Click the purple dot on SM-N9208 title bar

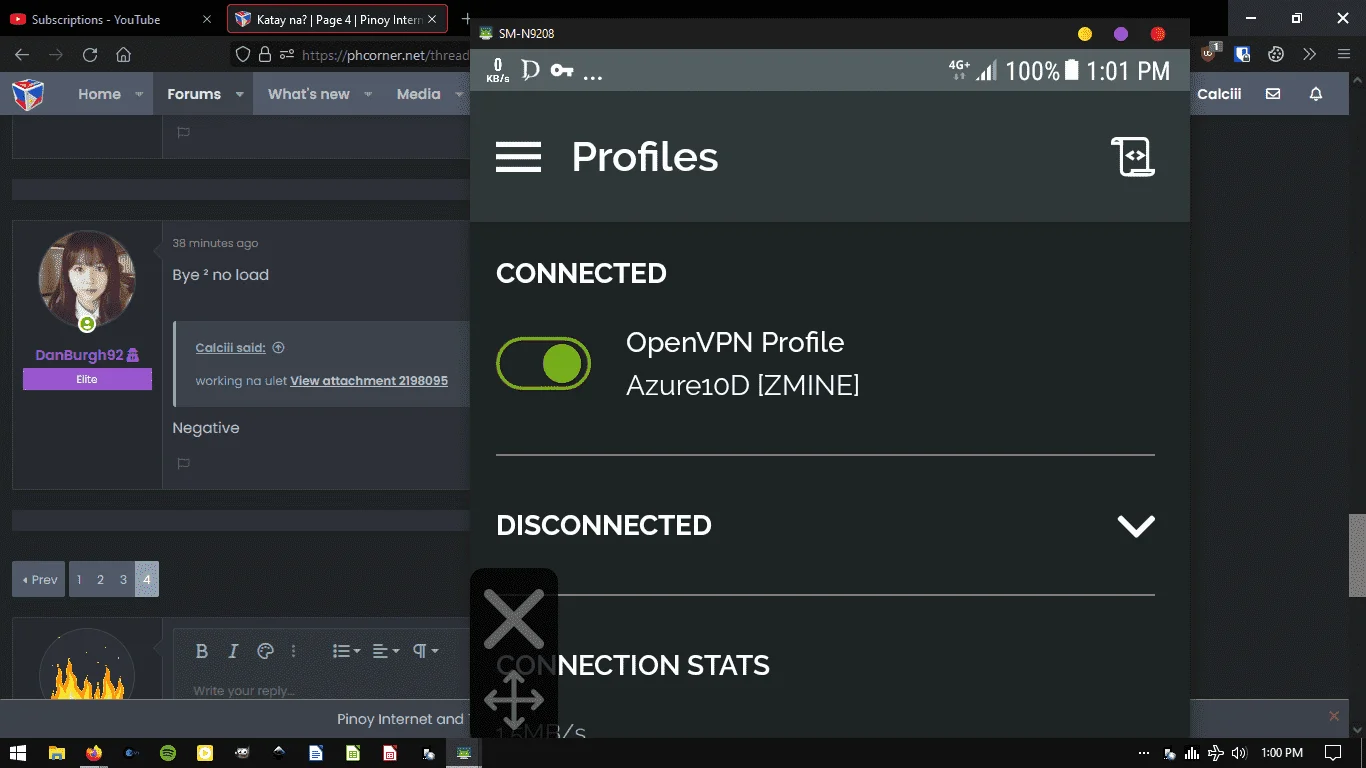coord(1121,34)
